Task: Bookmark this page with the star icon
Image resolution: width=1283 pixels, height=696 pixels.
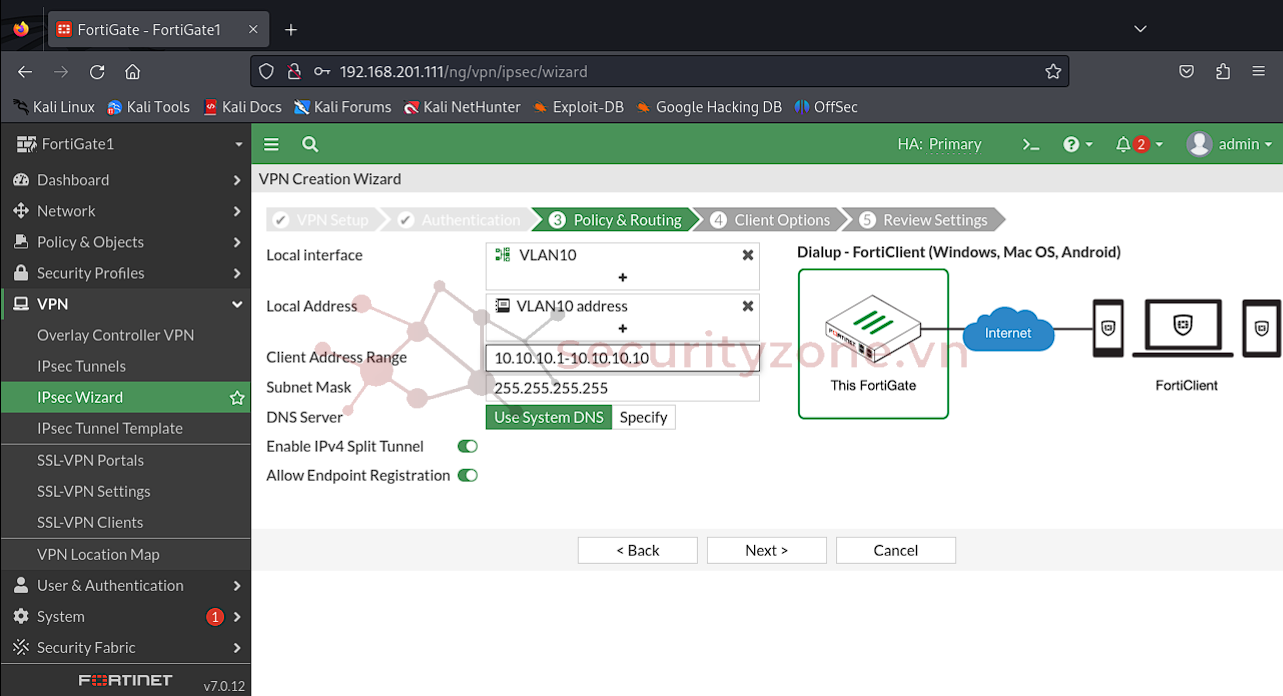Action: coord(1053,72)
